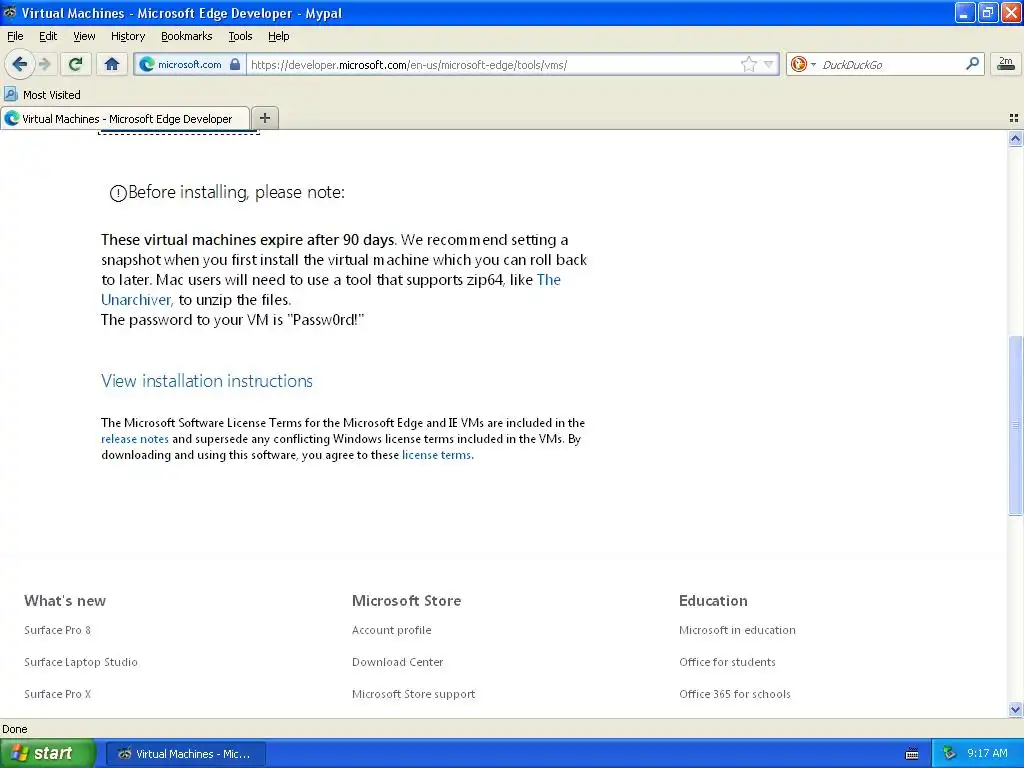This screenshot has height=768, width=1024.
Task: Open the Windows start menu
Action: (47, 754)
